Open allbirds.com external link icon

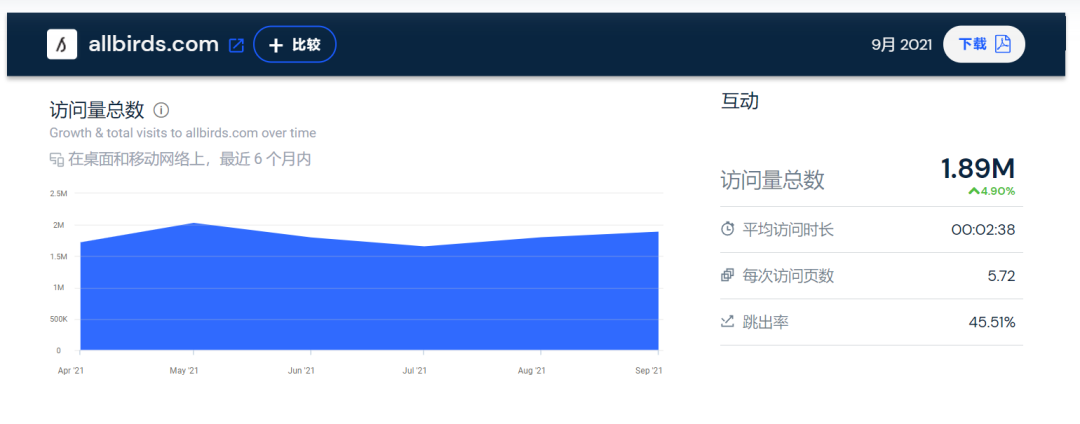tap(236, 45)
